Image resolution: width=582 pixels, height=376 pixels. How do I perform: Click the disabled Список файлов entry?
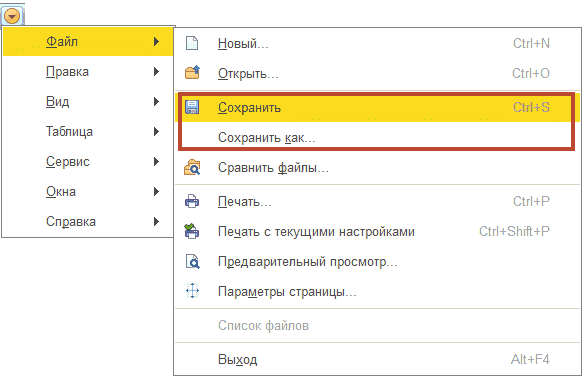377,325
